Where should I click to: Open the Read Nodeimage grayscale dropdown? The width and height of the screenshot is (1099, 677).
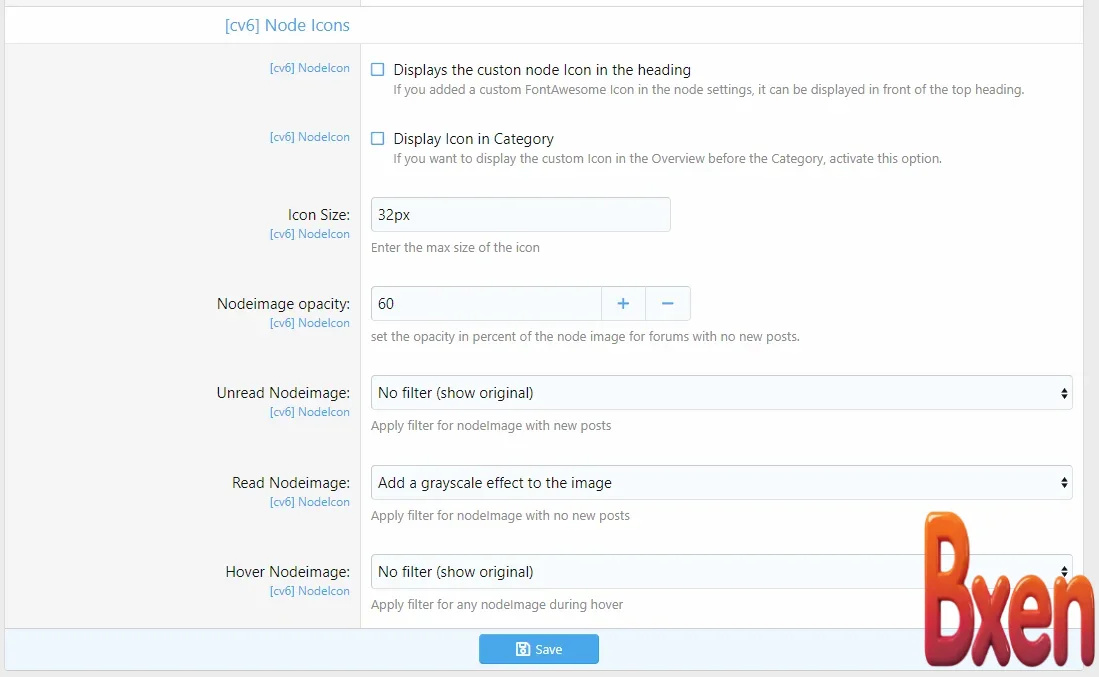coord(720,483)
